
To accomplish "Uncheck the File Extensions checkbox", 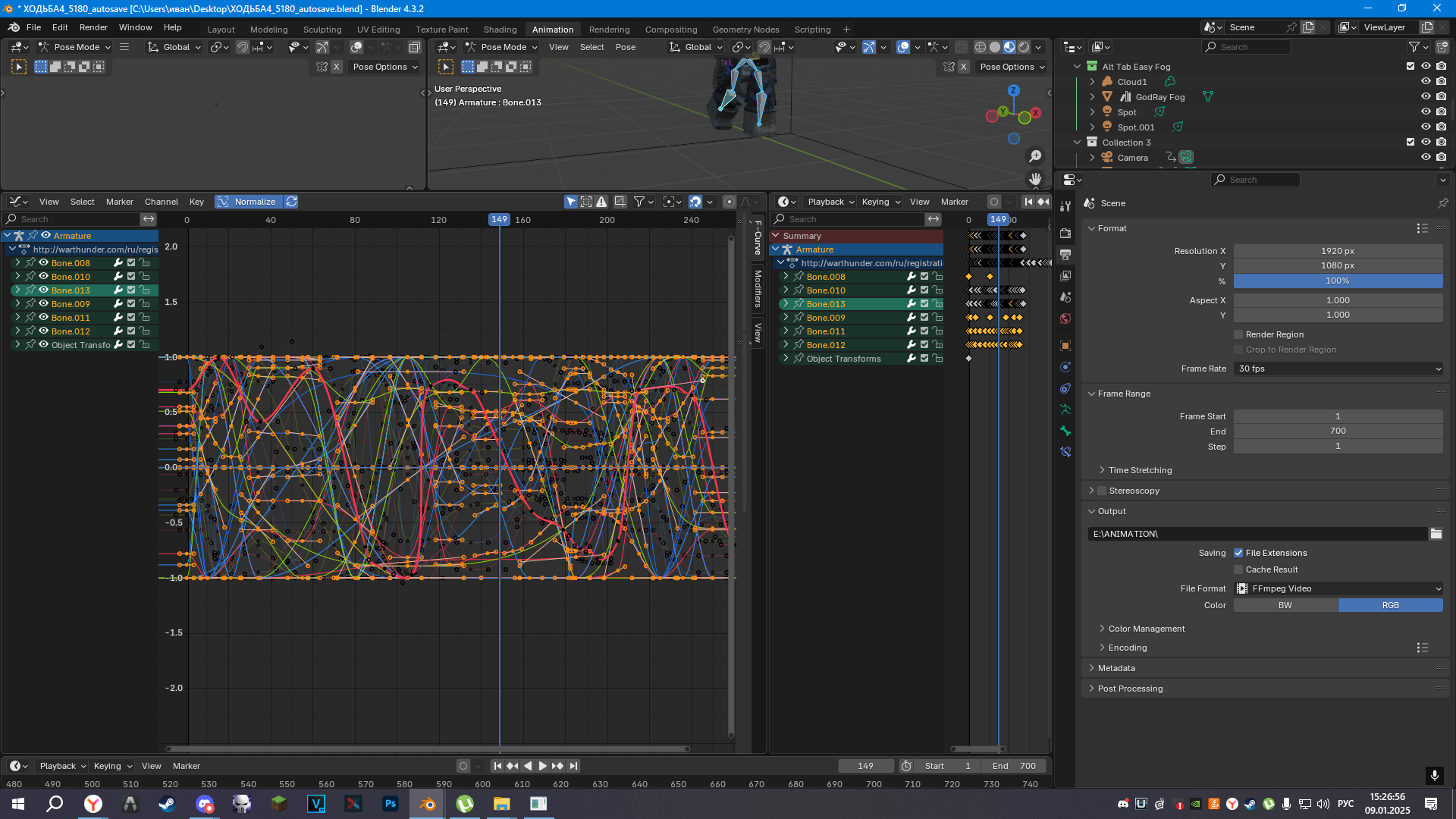I will pos(1238,553).
